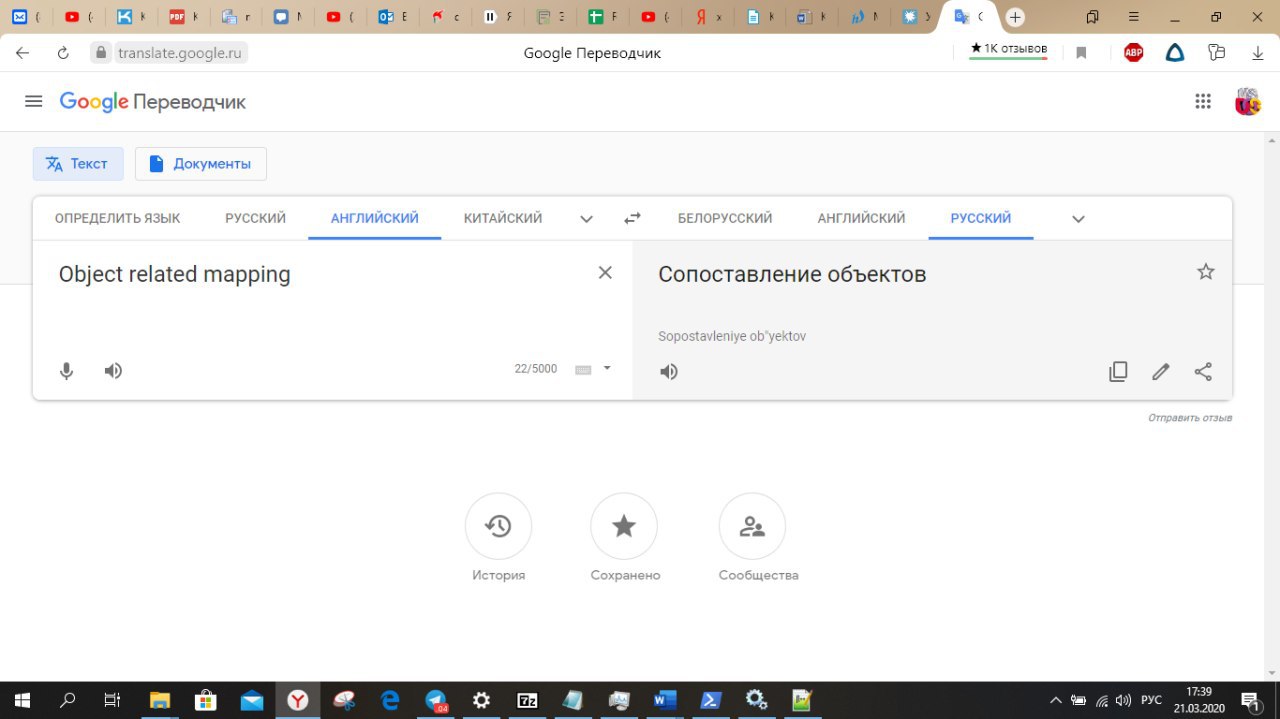
Task: Switch keyboard layout РУС
Action: pos(1152,701)
